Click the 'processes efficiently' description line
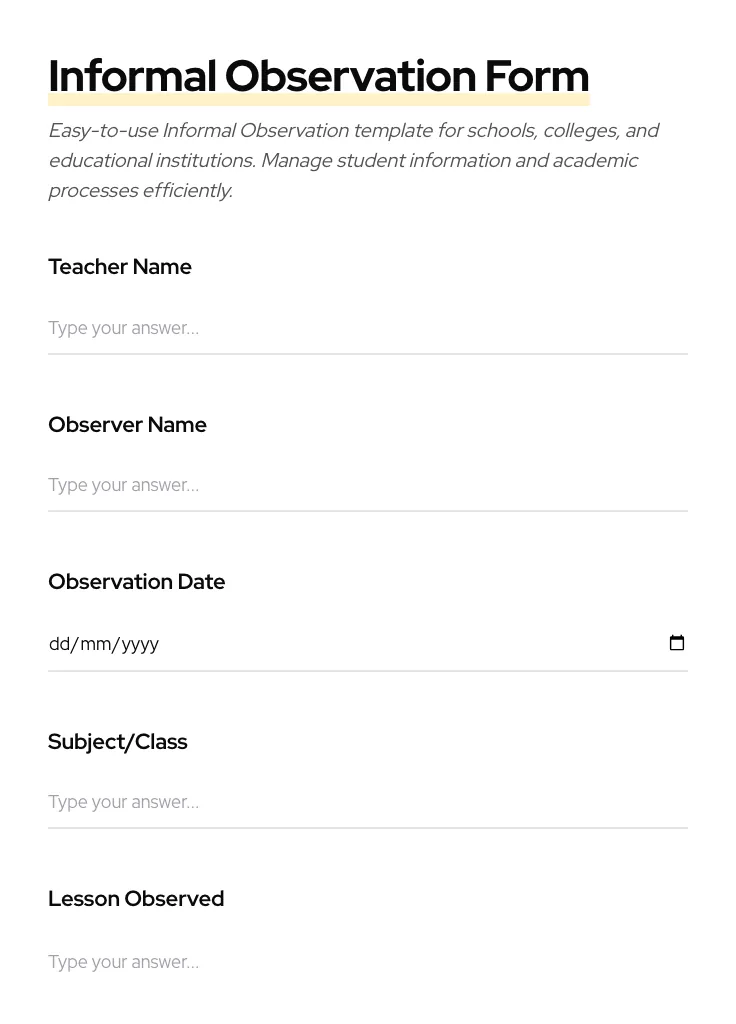This screenshot has height=1024, width=736. click(140, 191)
